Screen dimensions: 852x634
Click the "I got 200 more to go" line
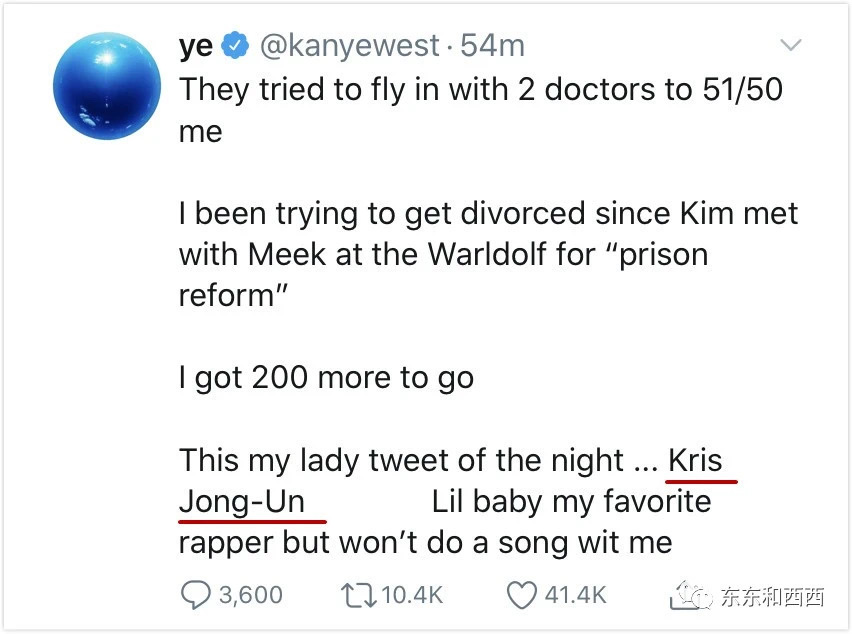pos(326,378)
